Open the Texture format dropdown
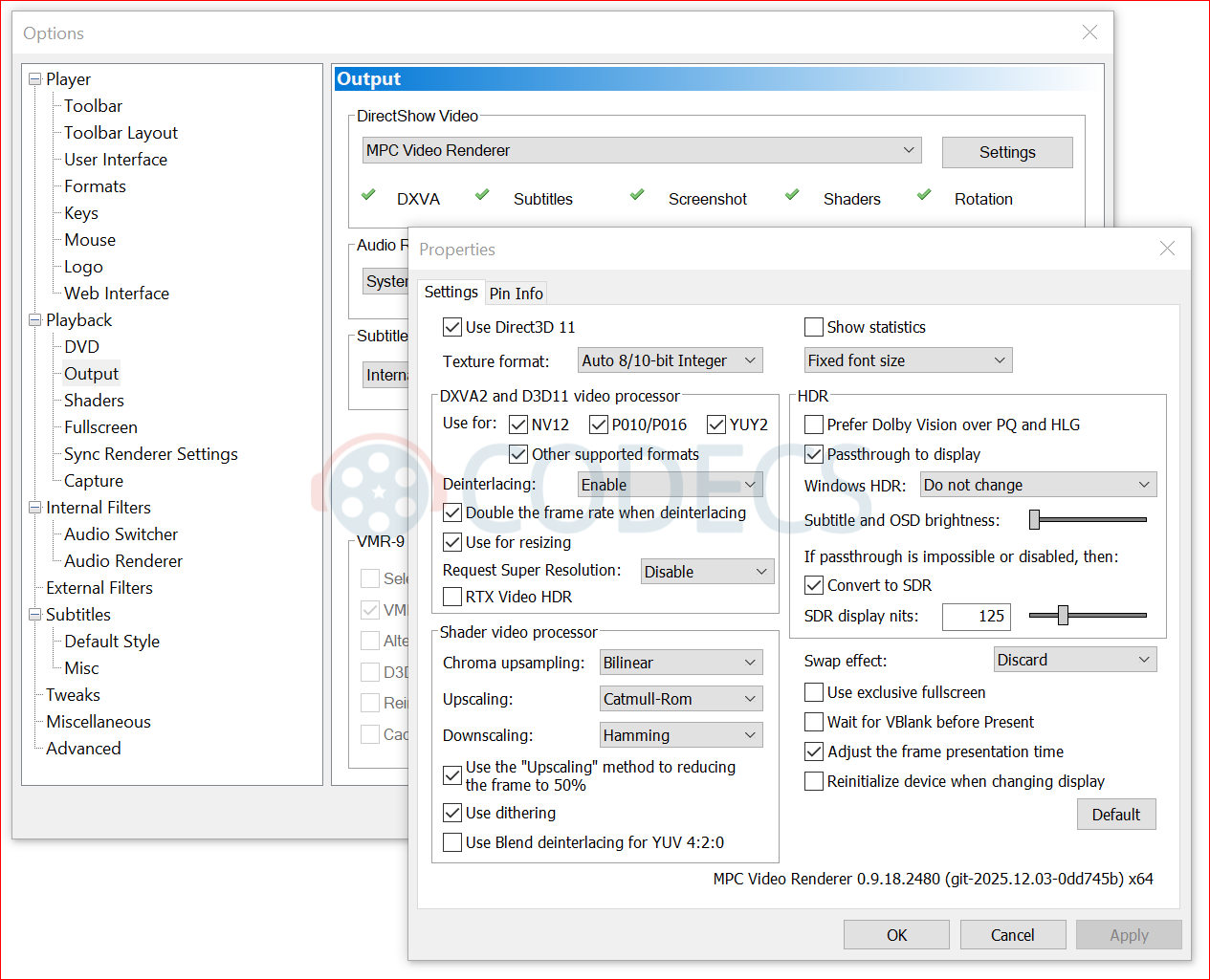Viewport: 1210px width, 980px height. (x=671, y=360)
